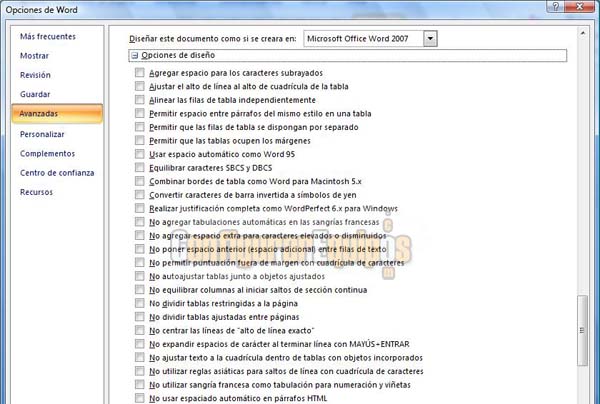Open Centro de confianza category
This screenshot has height=404, width=600.
pyautogui.click(x=57, y=173)
